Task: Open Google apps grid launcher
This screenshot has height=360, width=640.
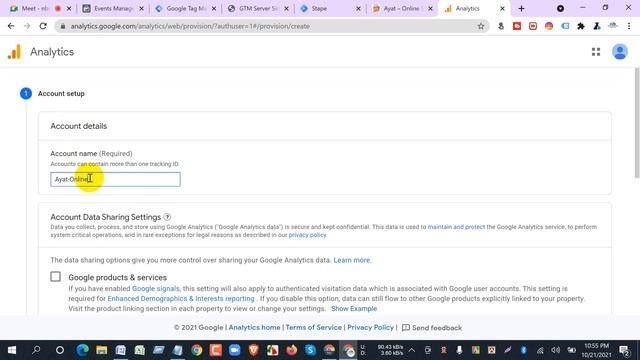Action: [596, 52]
